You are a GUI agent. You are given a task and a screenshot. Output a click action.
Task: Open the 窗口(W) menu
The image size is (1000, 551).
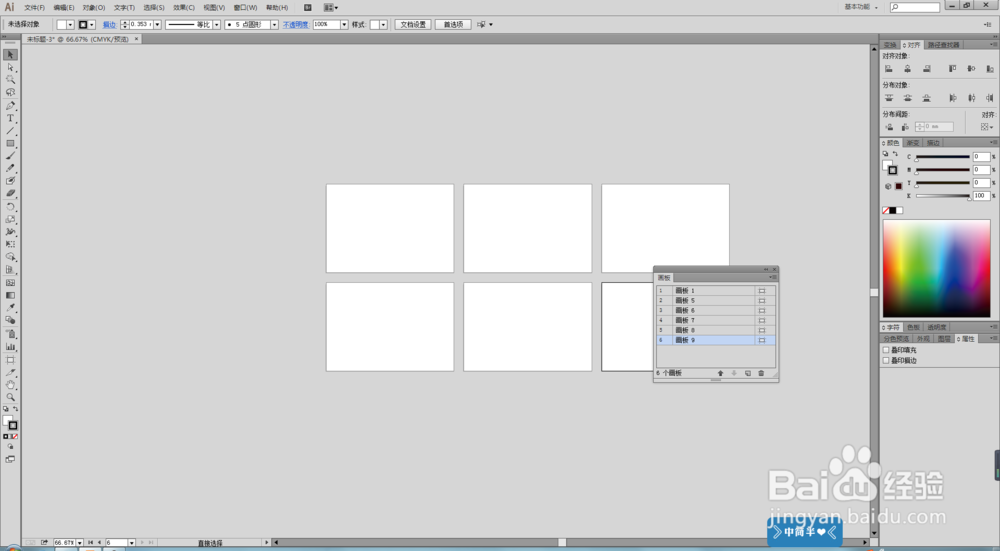pyautogui.click(x=246, y=8)
